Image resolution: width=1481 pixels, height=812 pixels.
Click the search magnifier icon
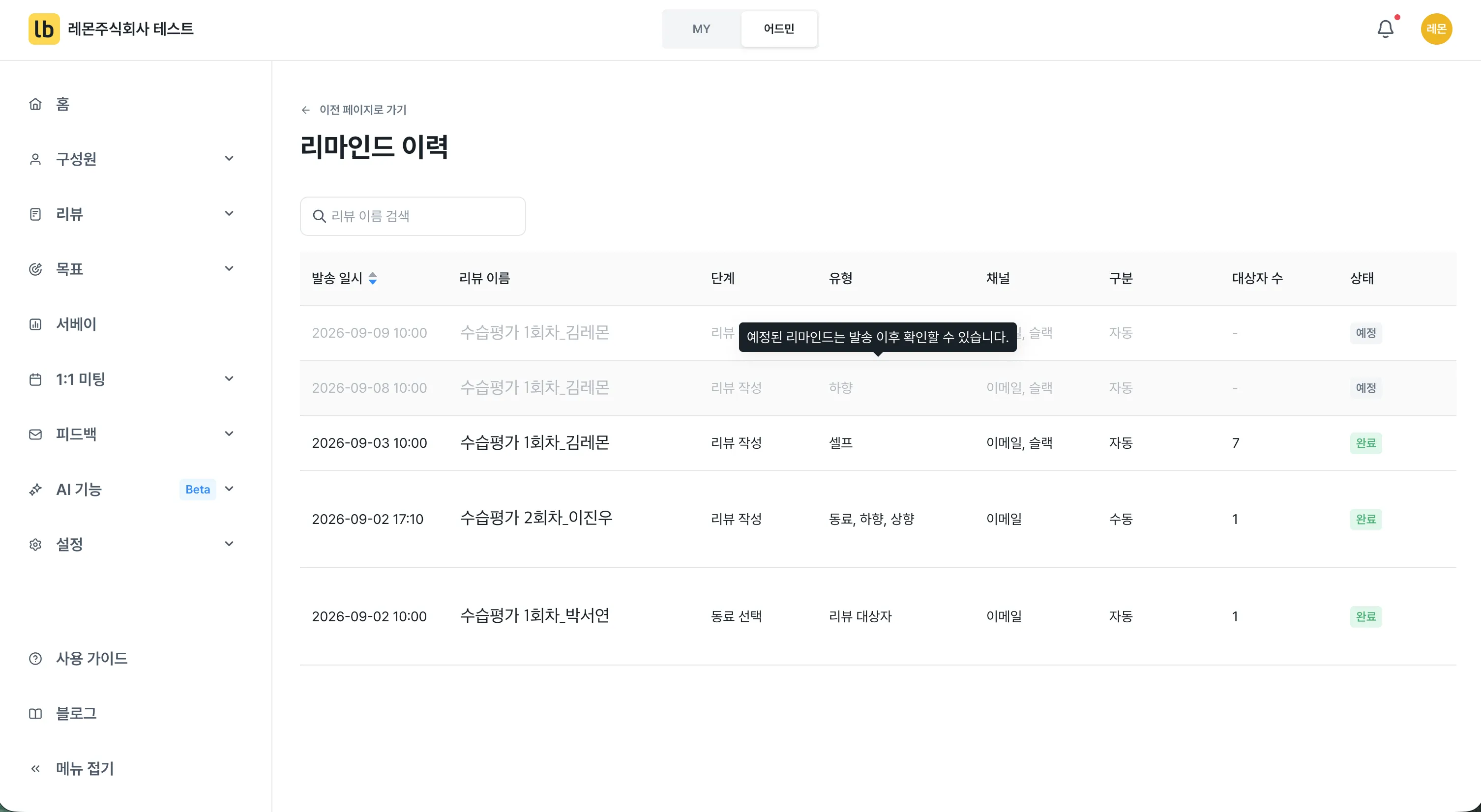(319, 216)
